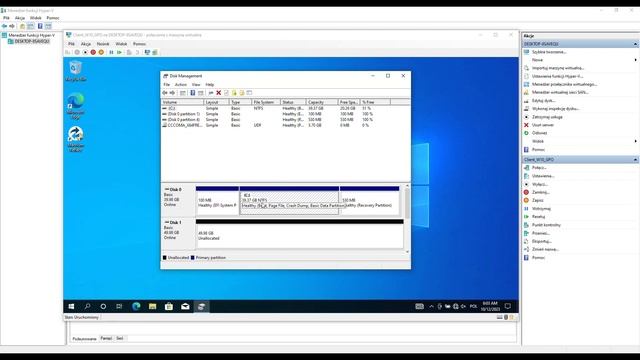Select the CCCOMA DVD volume row
Viewport: 640px width, 360px height.
[x=286, y=125]
